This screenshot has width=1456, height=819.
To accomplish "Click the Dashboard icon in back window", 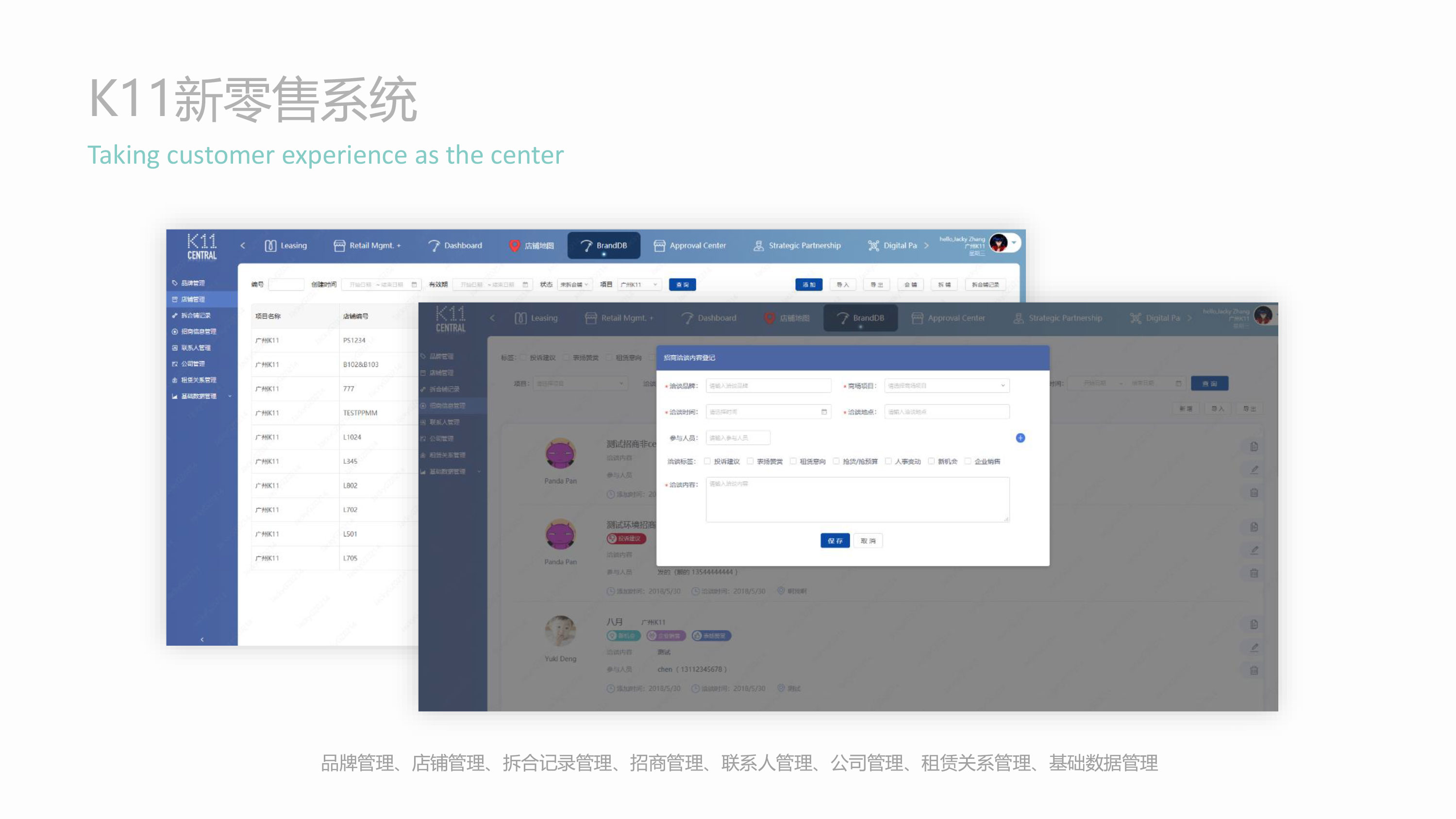I will click(434, 245).
